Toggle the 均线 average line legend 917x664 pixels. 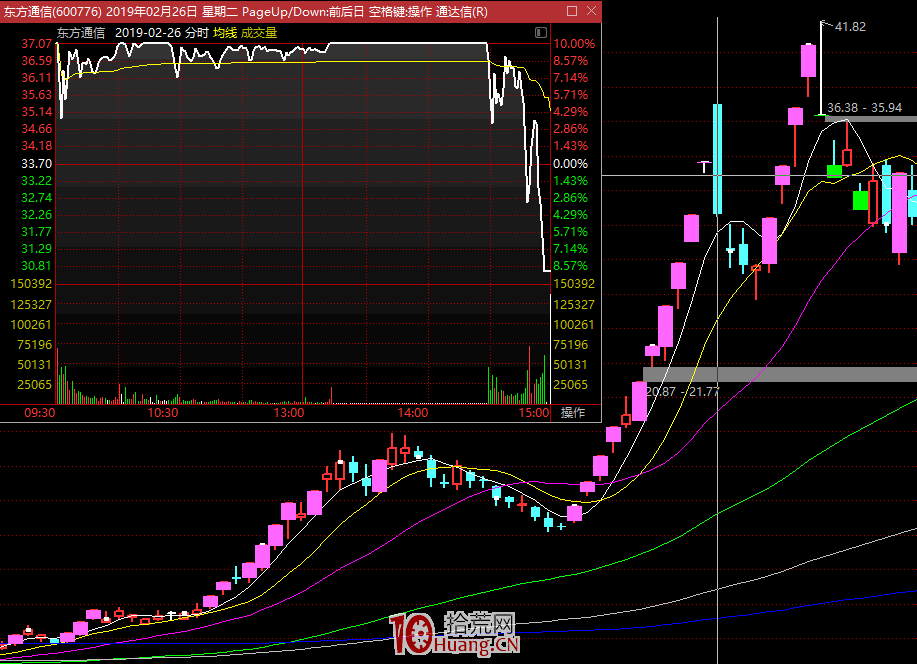click(225, 32)
